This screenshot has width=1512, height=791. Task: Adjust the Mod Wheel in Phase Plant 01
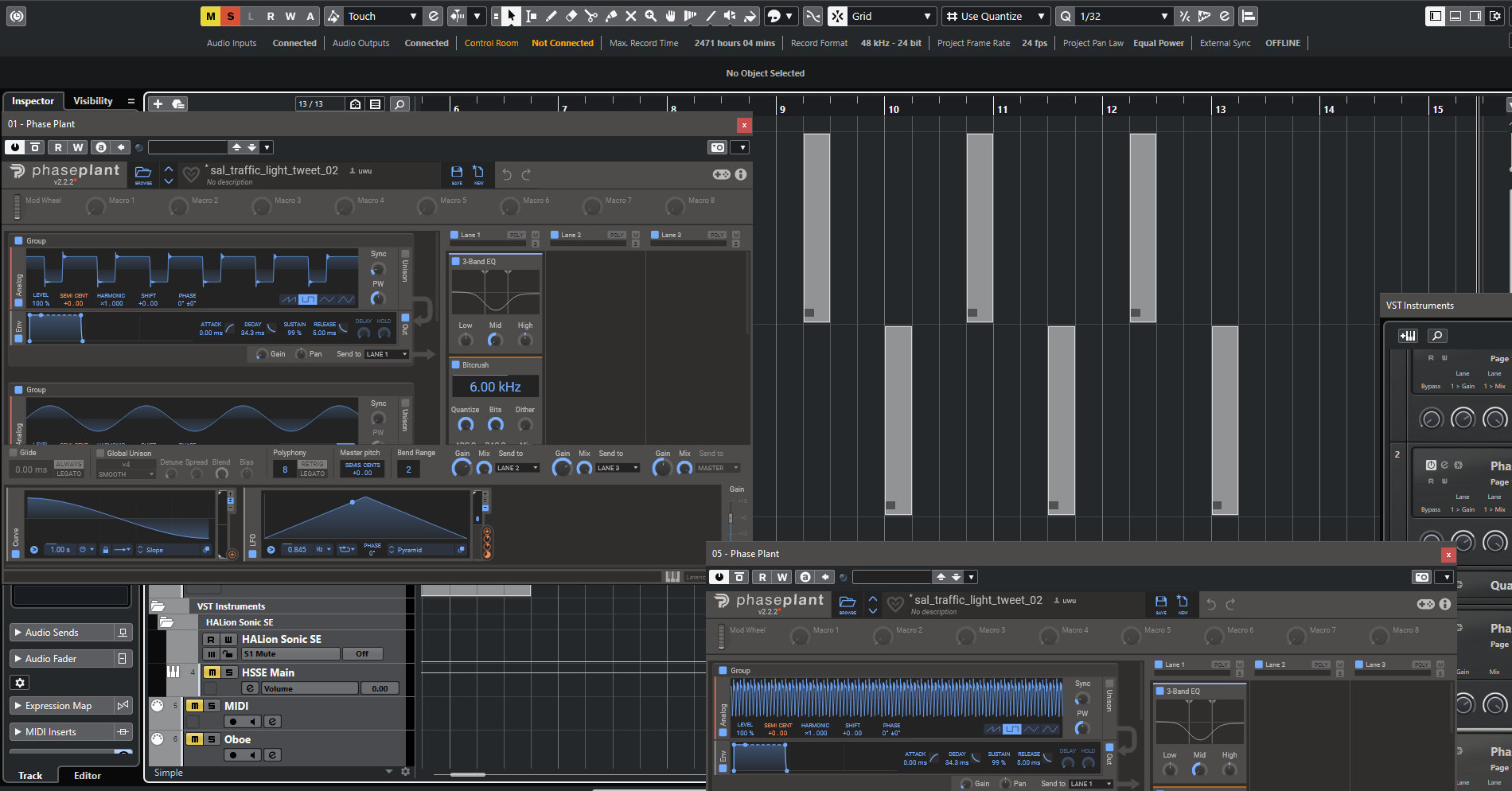[17, 206]
